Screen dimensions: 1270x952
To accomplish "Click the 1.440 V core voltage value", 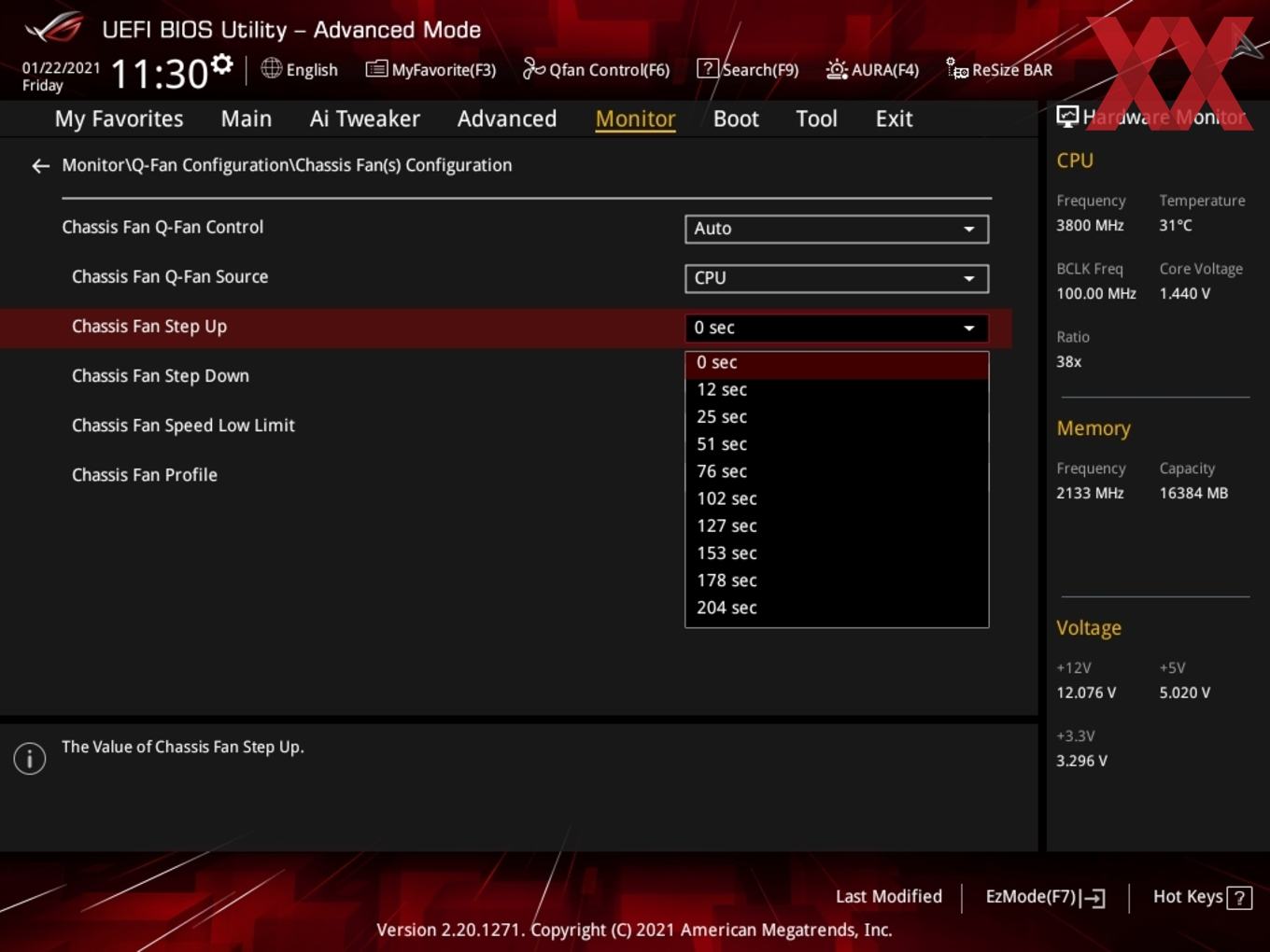I will click(1185, 294).
